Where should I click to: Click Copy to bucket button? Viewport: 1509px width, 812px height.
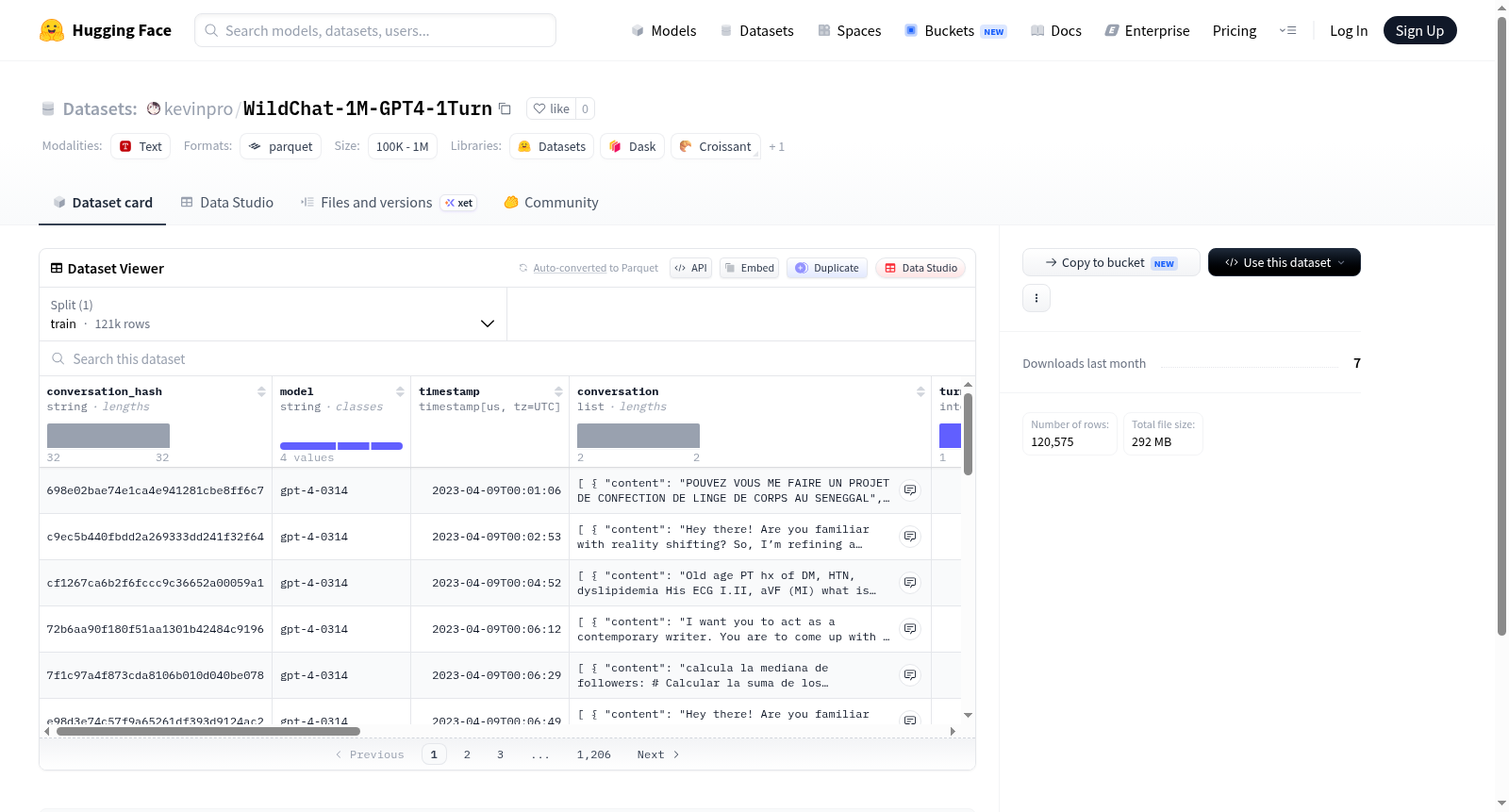point(1111,262)
